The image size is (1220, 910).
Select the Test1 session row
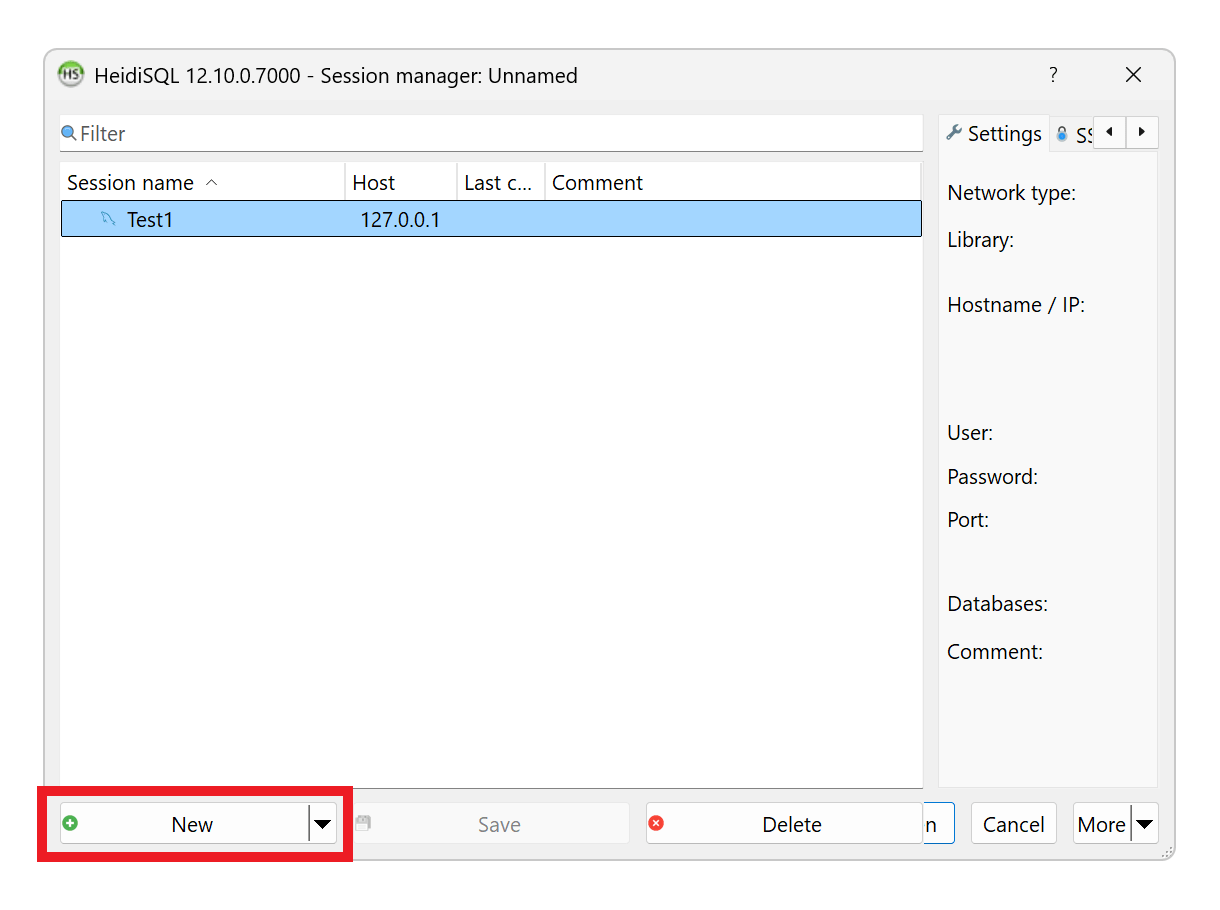point(491,219)
